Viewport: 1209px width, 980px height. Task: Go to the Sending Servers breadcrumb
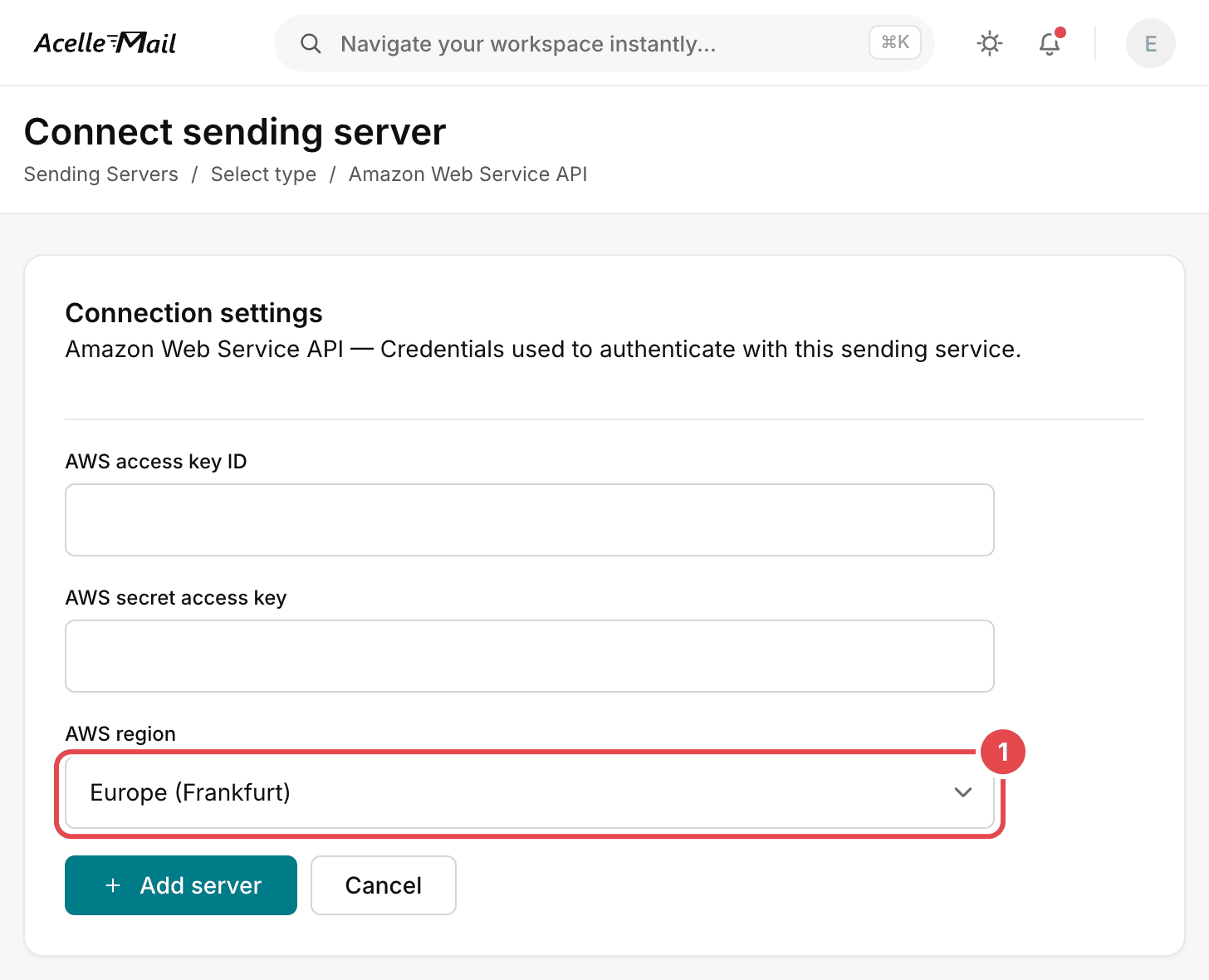[101, 174]
